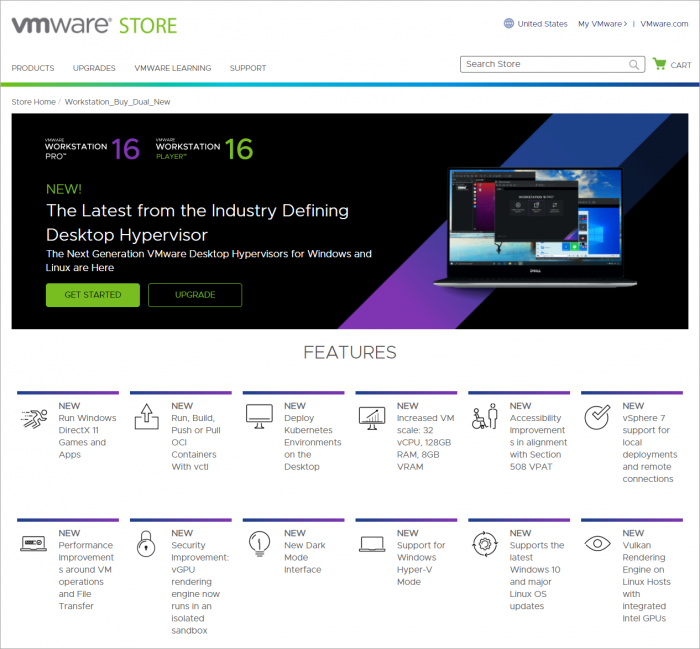The width and height of the screenshot is (700, 649).
Task: Open the PRODUCTS menu
Action: [33, 68]
